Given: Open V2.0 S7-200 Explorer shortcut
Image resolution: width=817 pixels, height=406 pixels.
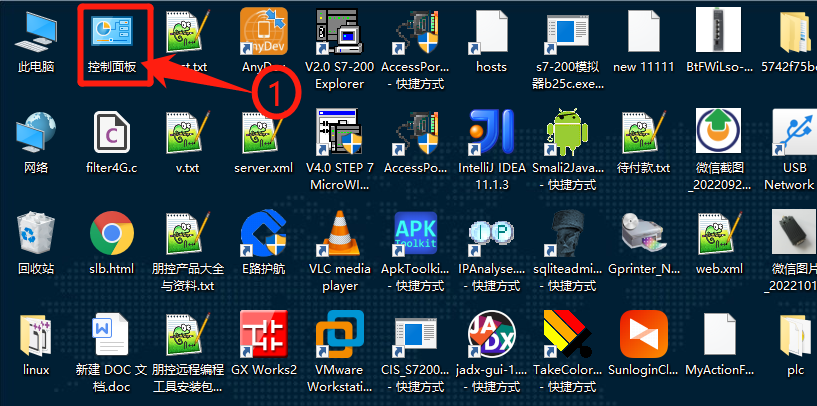Looking at the screenshot, I should [340, 33].
